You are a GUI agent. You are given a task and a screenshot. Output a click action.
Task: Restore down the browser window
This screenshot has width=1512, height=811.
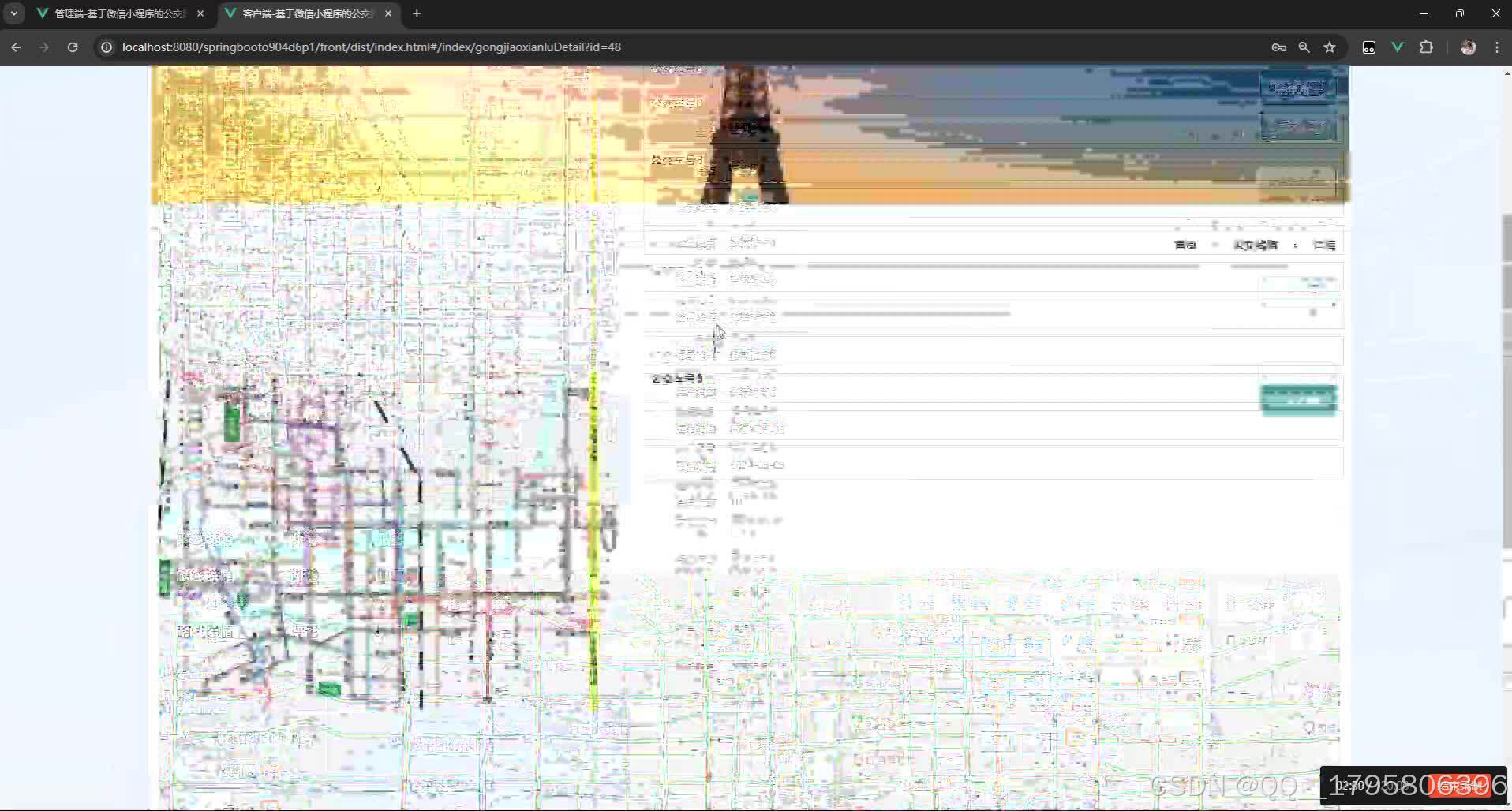[1460, 13]
